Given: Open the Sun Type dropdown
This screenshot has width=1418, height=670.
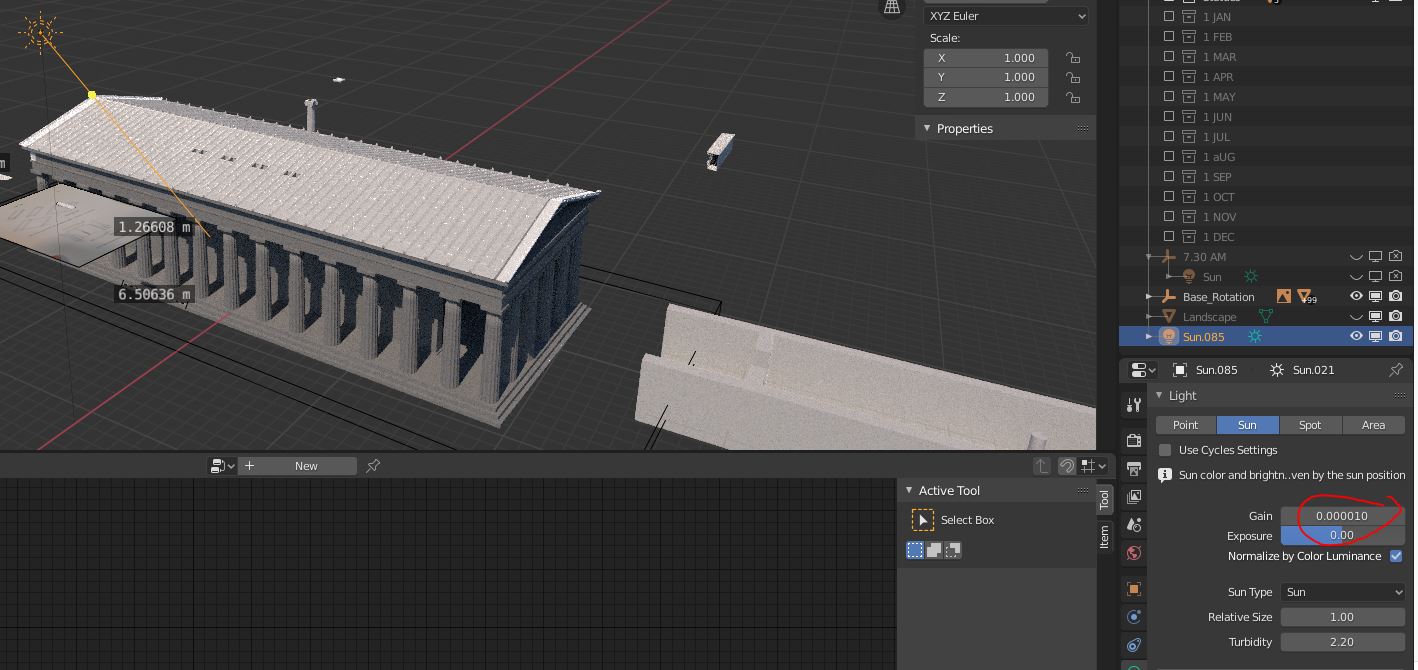Looking at the screenshot, I should tap(1342, 592).
